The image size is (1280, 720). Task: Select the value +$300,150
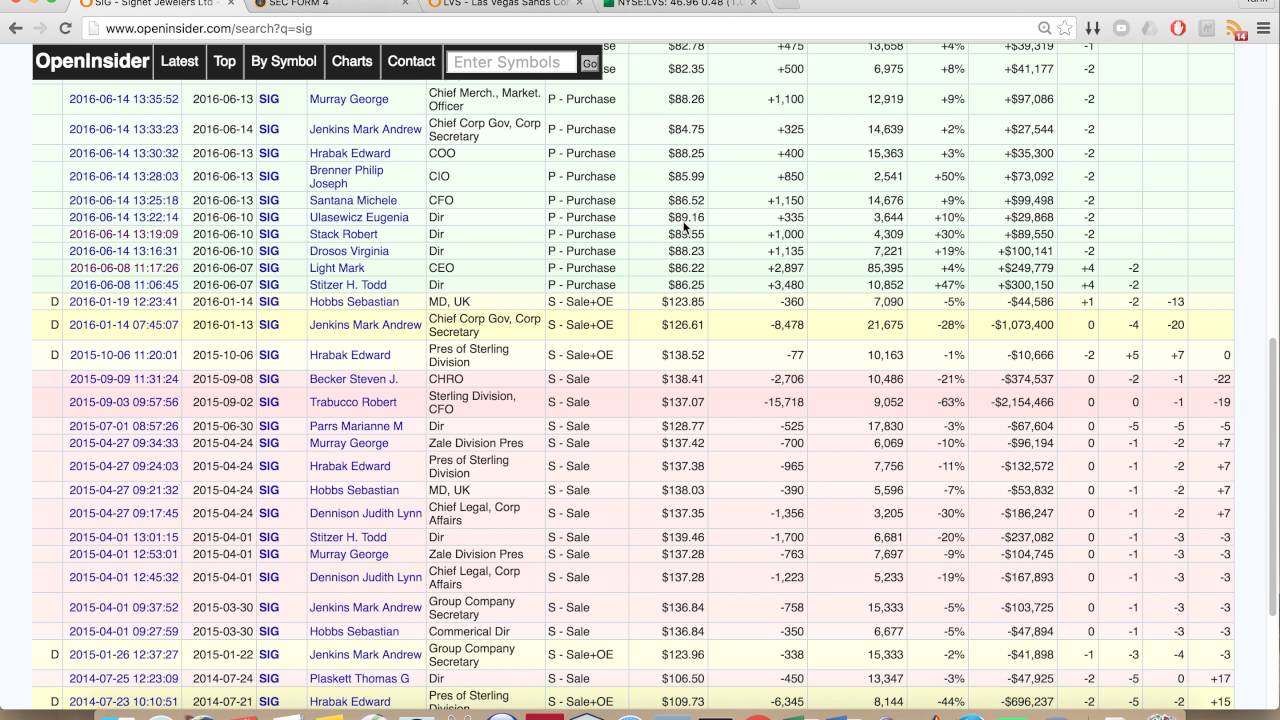click(x=1026, y=285)
